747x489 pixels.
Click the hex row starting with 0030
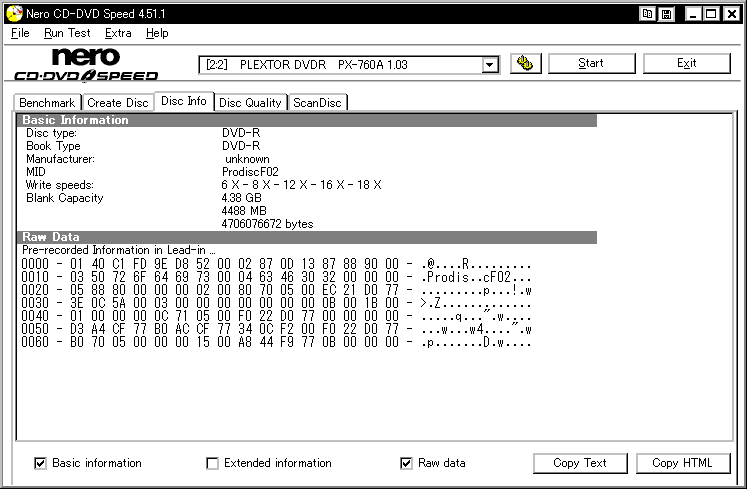click(276, 303)
